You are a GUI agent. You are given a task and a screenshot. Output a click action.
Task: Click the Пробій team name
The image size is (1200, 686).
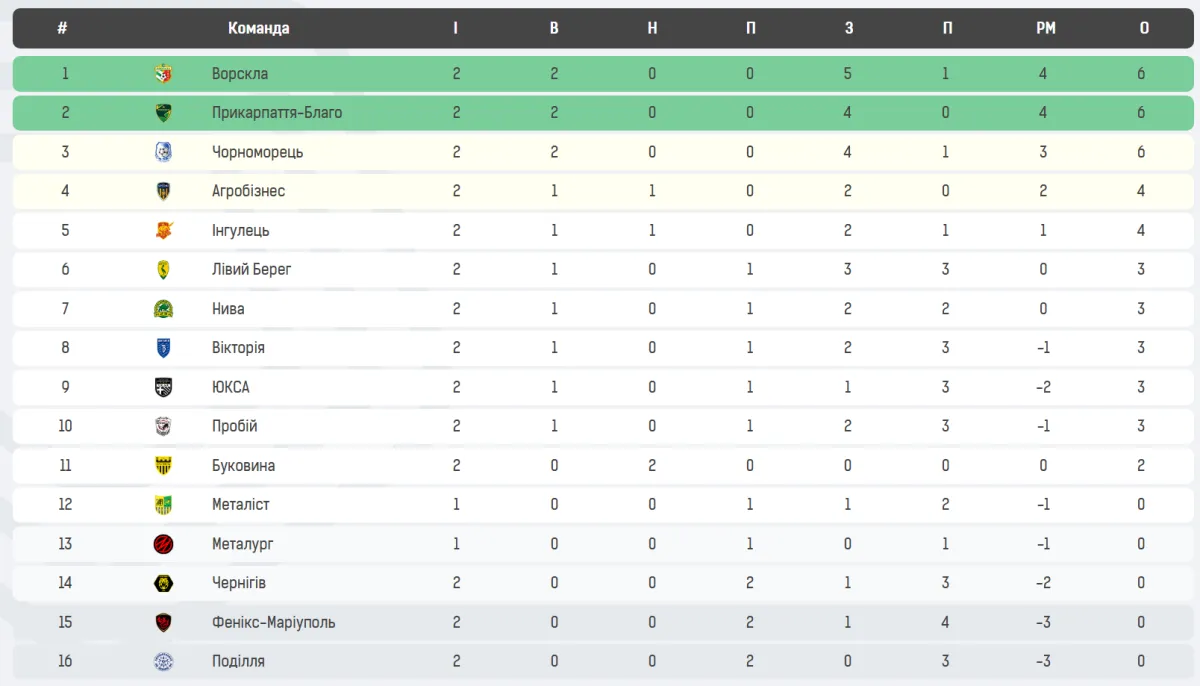235,426
